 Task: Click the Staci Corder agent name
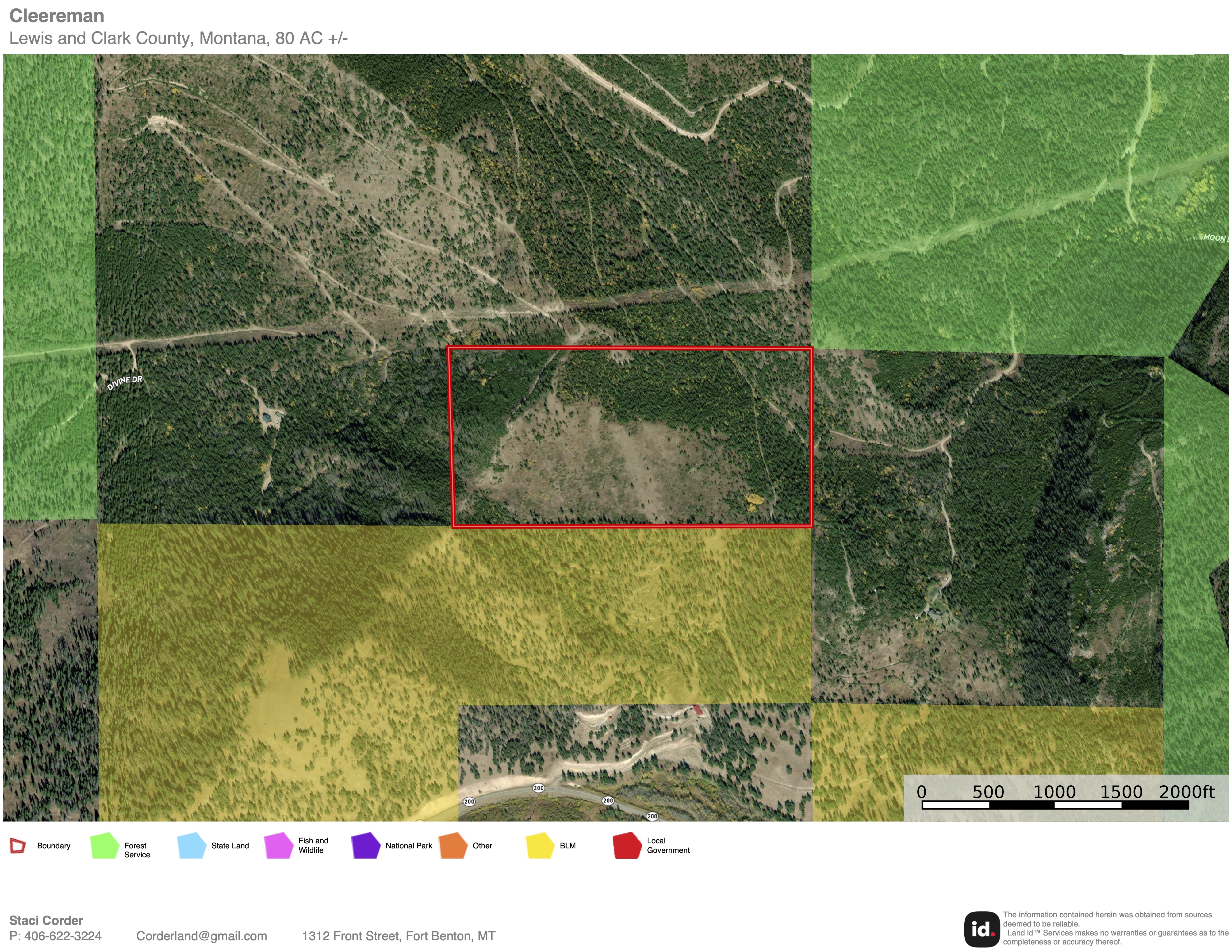[x=46, y=920]
